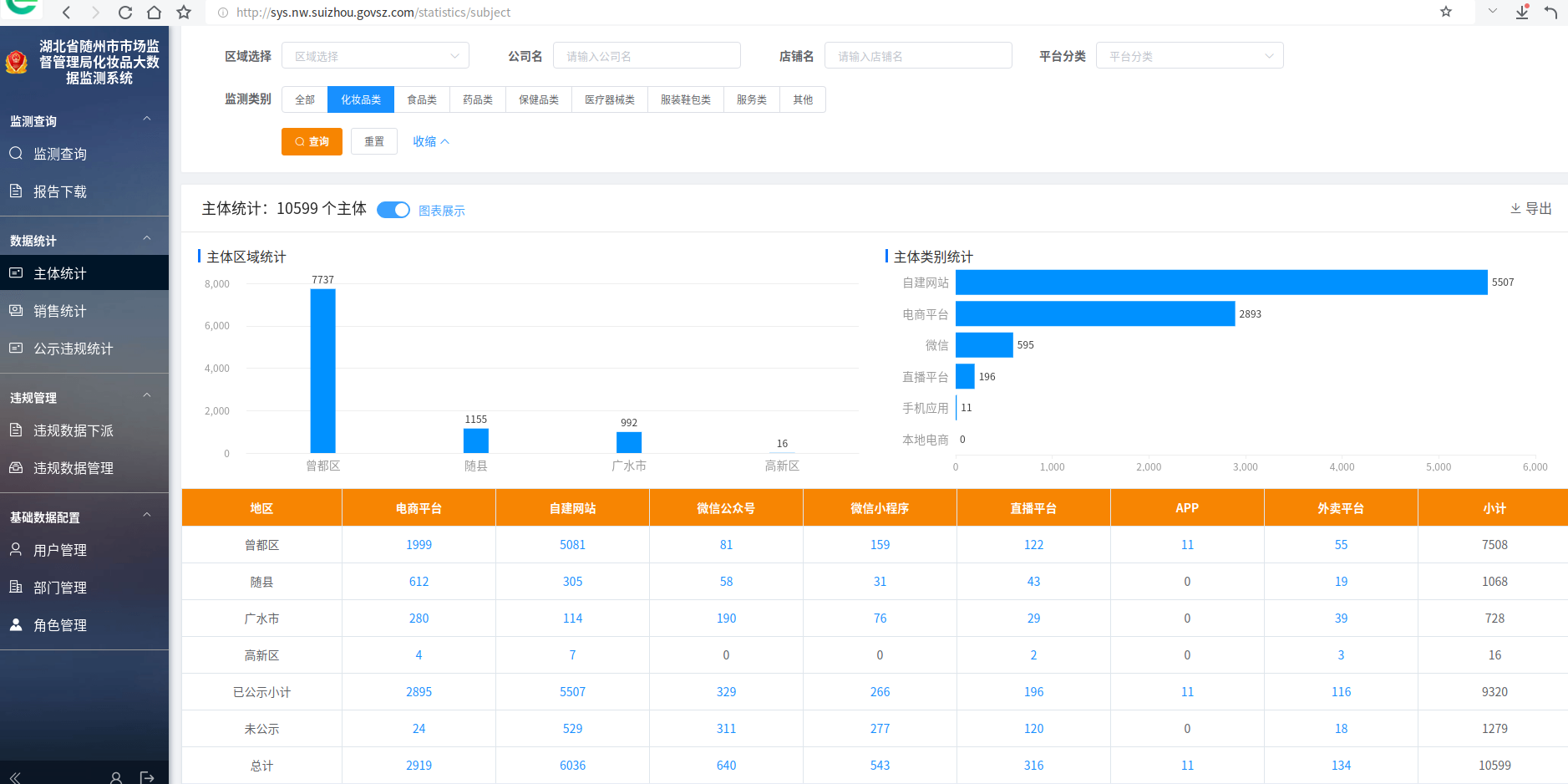The image size is (1568, 784).
Task: Click the 重置 button
Action: coord(373,141)
